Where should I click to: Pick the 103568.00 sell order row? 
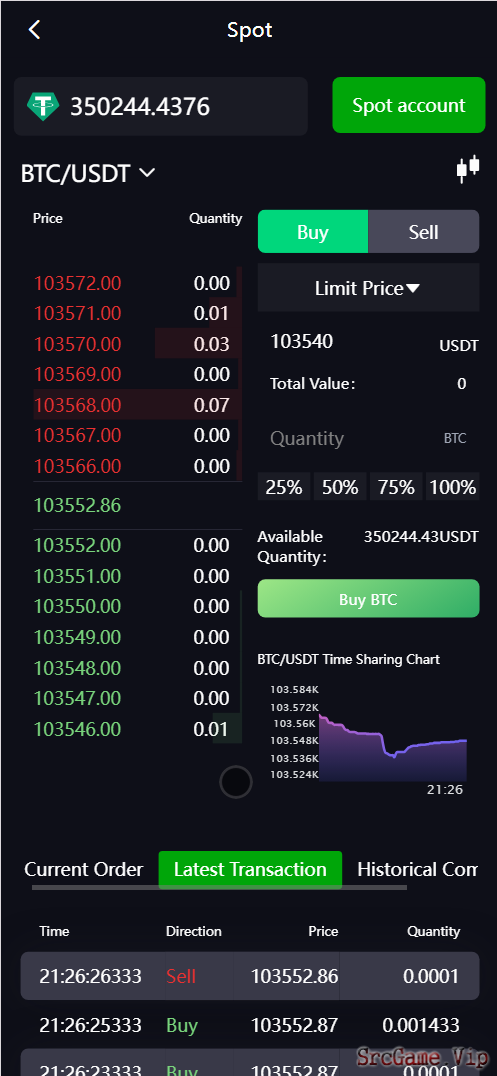click(137, 405)
